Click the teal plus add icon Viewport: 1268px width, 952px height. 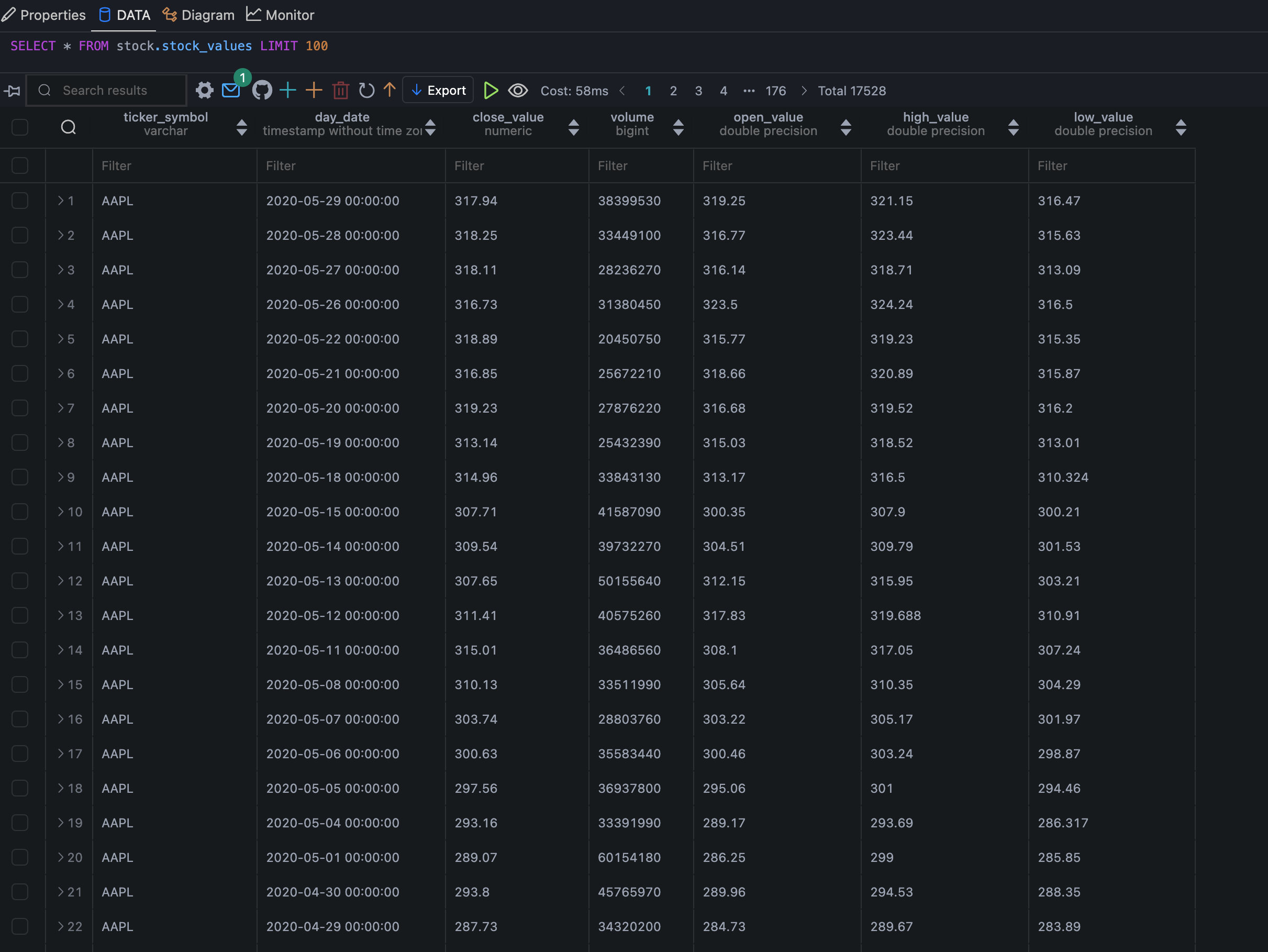pos(288,91)
